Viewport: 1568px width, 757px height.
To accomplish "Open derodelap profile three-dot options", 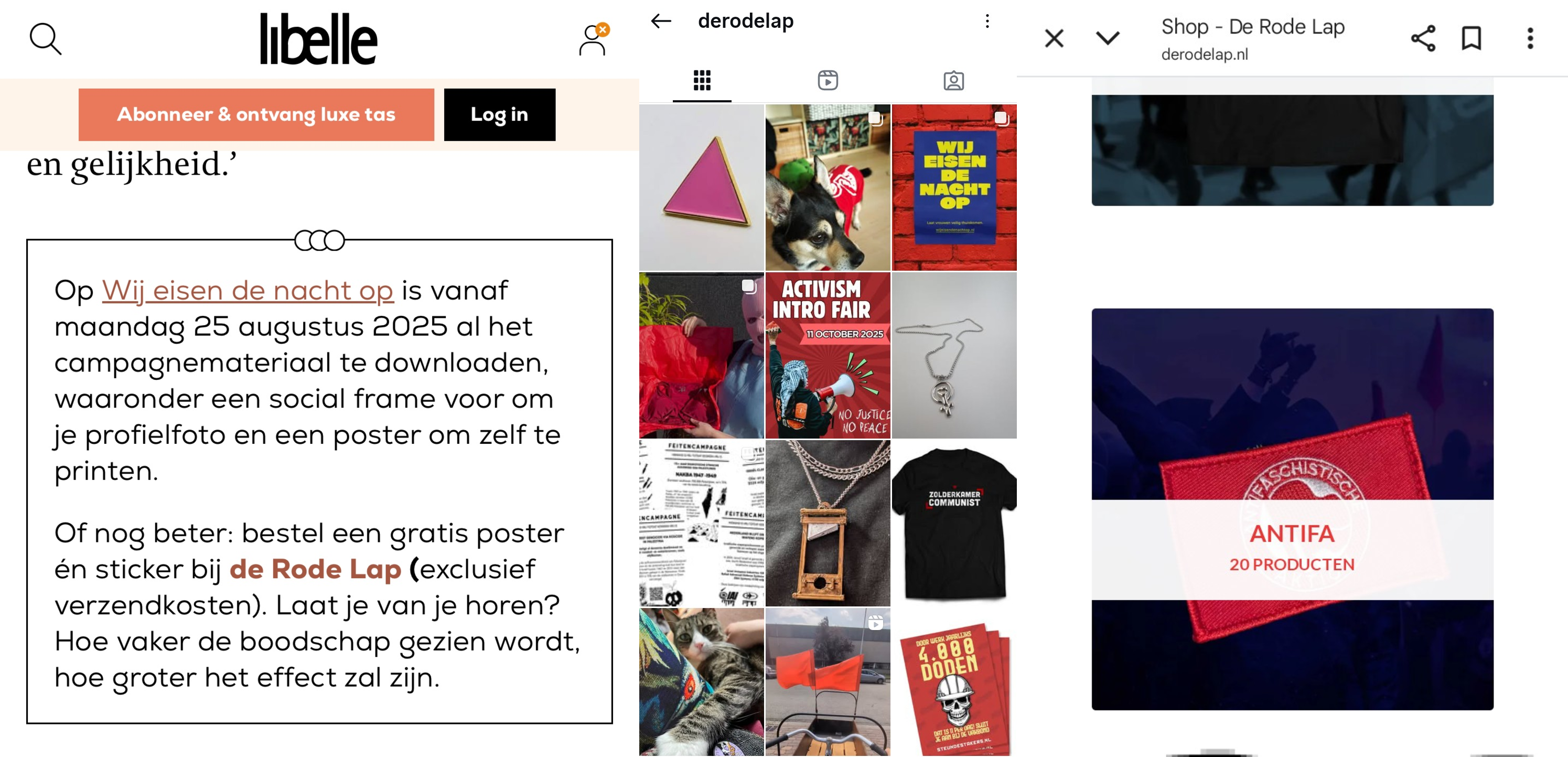I will [x=987, y=22].
